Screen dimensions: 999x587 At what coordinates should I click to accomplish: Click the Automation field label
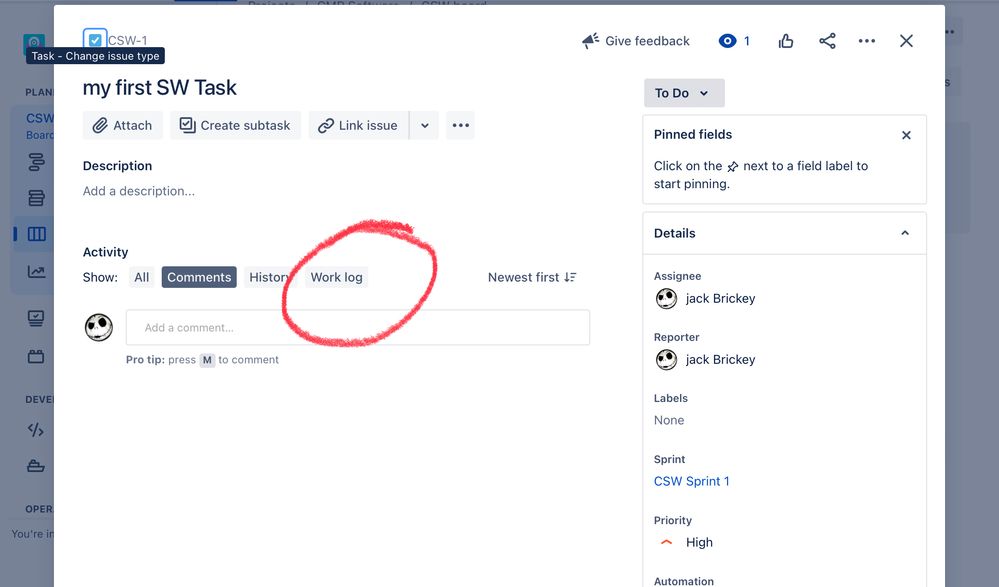coord(684,581)
